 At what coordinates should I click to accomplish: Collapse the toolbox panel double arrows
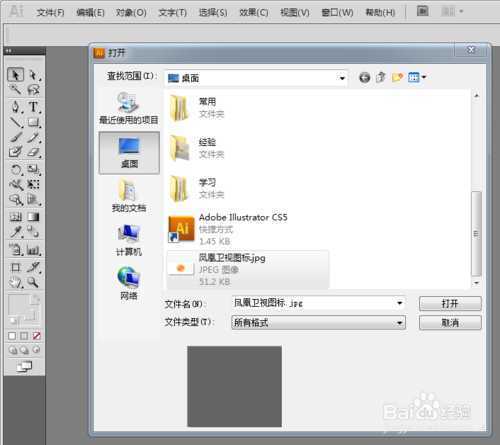click(x=9, y=51)
